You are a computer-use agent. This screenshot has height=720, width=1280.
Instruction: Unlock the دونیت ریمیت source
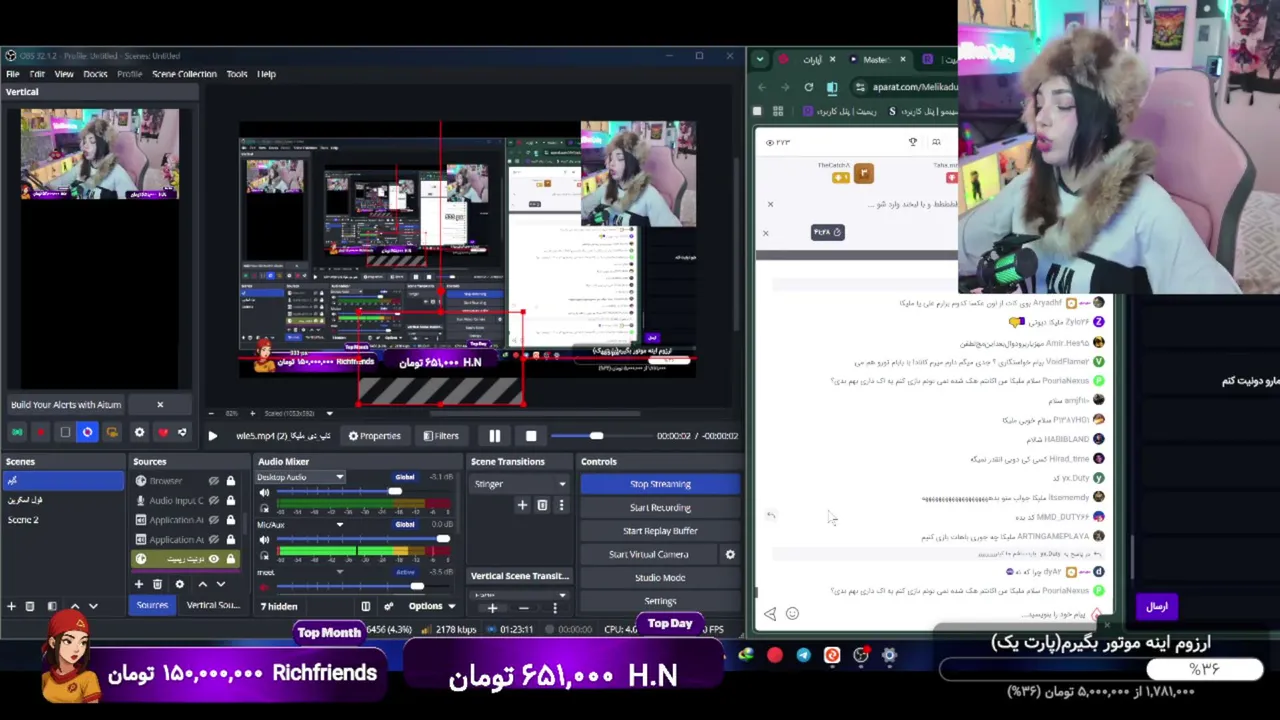(231, 559)
